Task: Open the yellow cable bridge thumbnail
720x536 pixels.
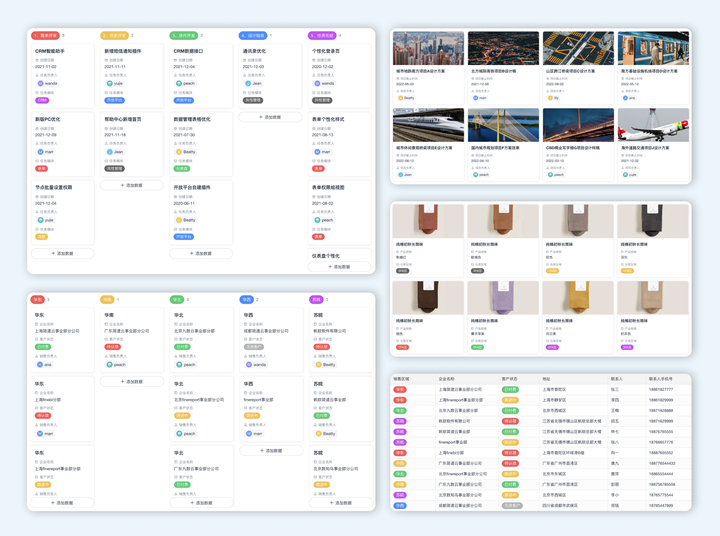Action: (x=503, y=125)
